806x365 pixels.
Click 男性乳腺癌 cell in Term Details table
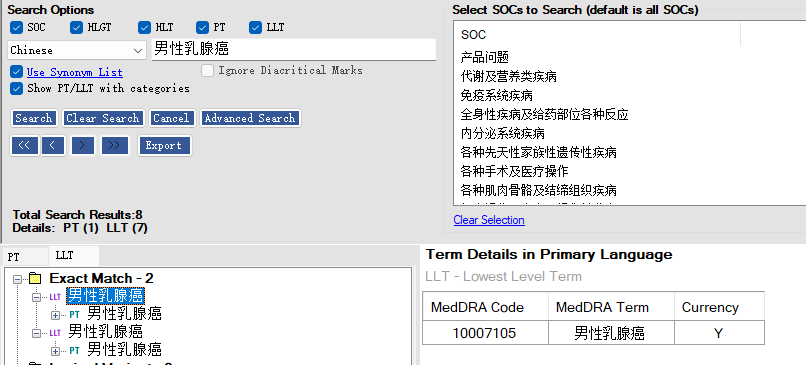(x=611, y=333)
